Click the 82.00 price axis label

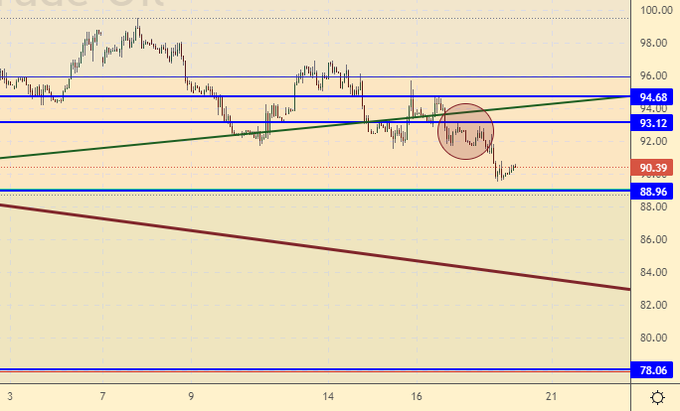[x=656, y=305]
